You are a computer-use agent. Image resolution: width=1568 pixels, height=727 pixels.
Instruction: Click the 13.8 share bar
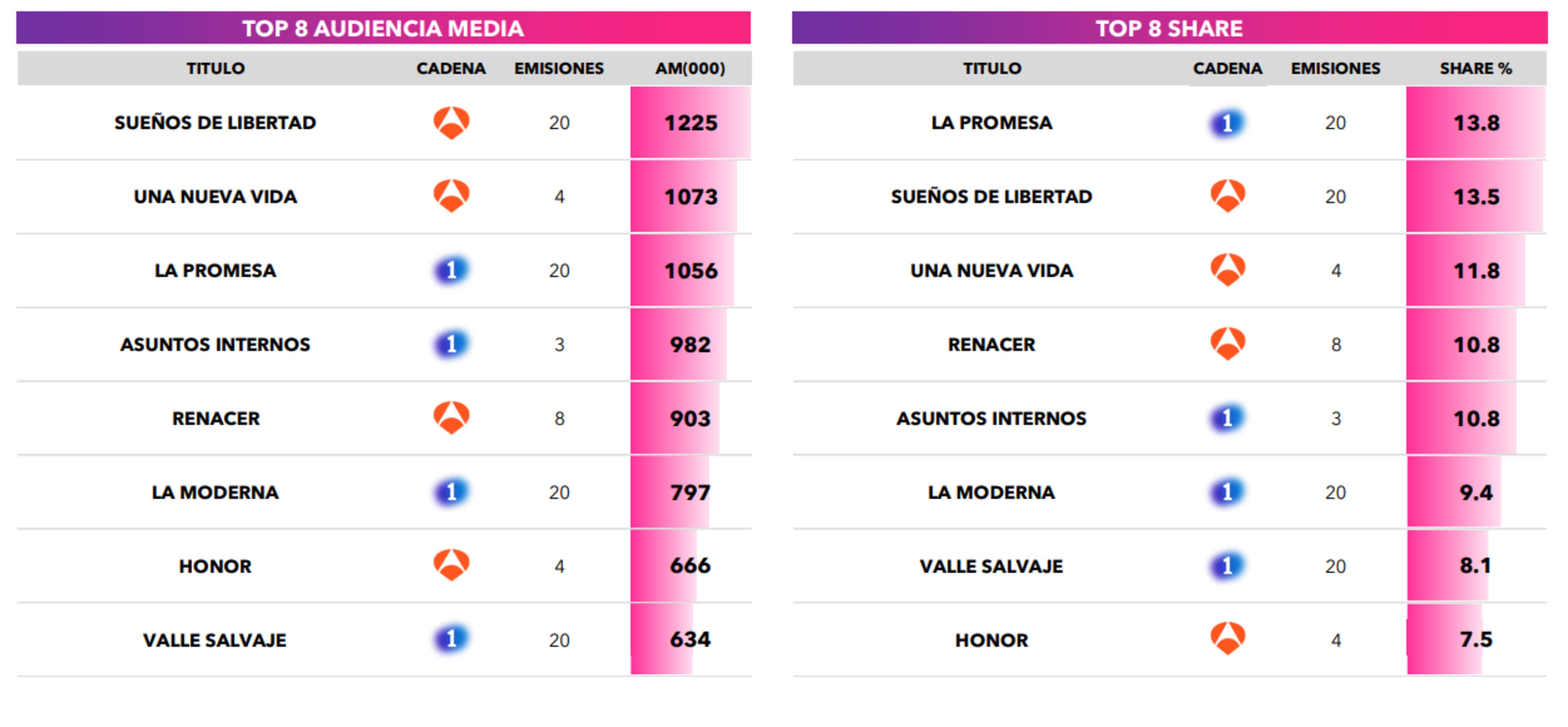(1475, 123)
